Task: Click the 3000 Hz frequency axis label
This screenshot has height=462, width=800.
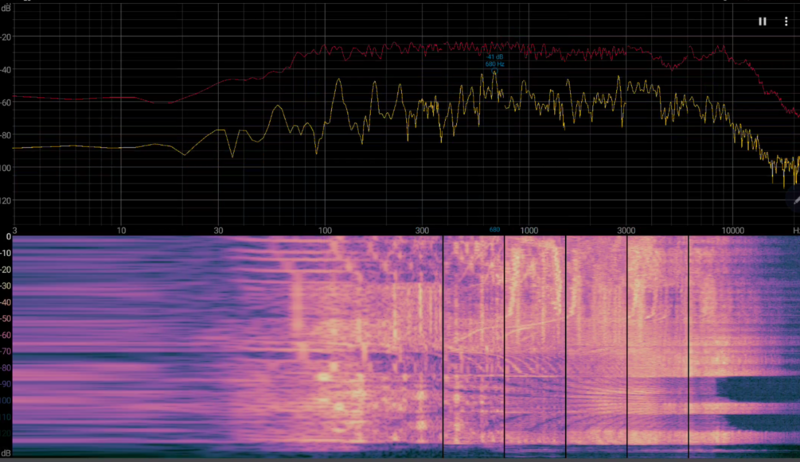Action: 627,229
